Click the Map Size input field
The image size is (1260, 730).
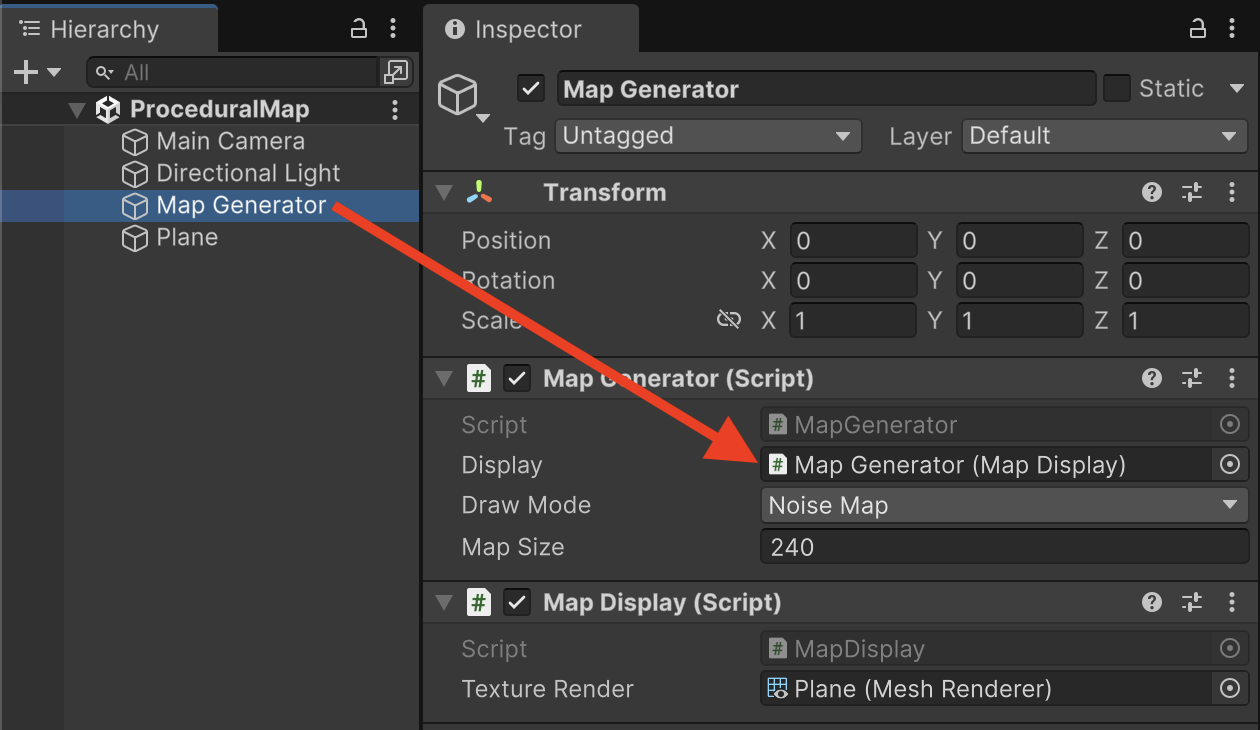1004,547
